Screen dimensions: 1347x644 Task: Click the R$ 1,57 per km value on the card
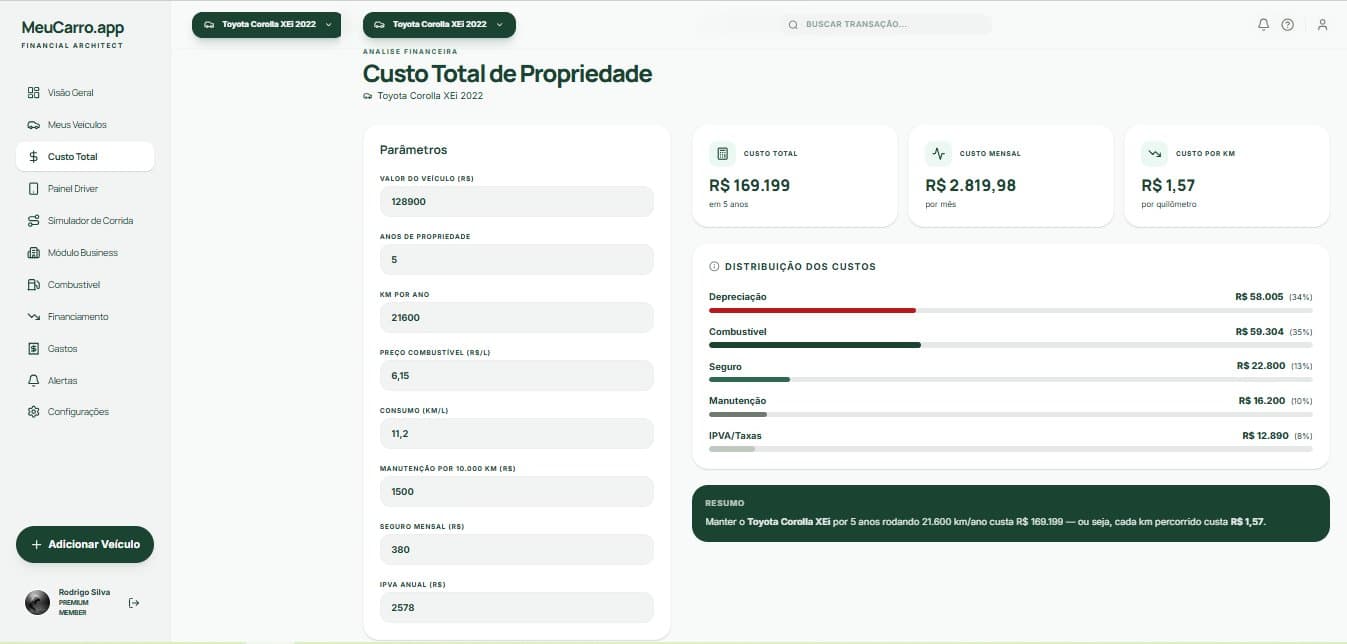(1168, 185)
